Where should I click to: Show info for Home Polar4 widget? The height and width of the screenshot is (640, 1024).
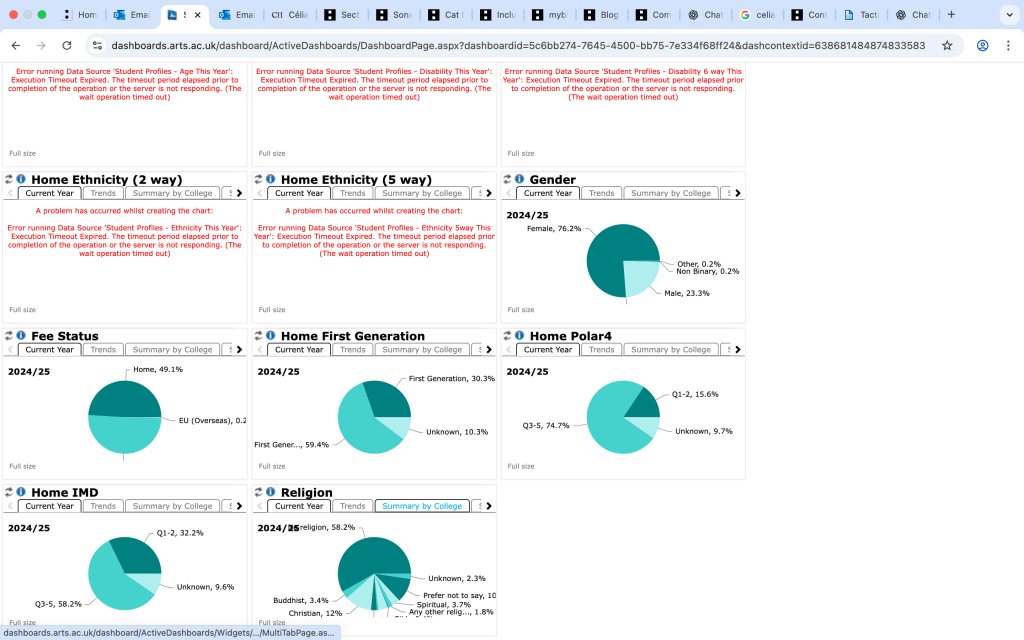click(x=519, y=336)
